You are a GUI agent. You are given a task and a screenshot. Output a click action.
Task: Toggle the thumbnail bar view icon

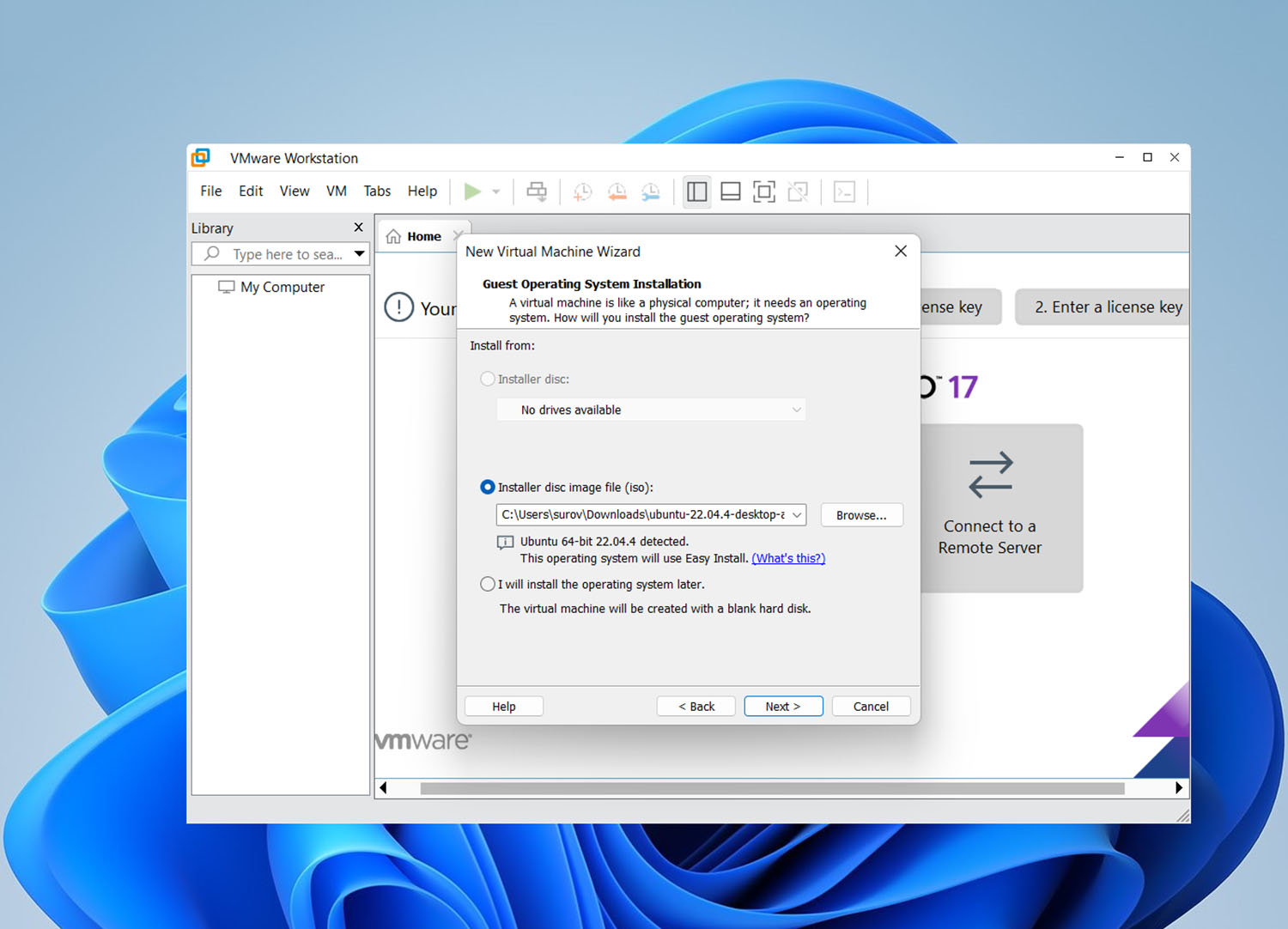pyautogui.click(x=731, y=191)
